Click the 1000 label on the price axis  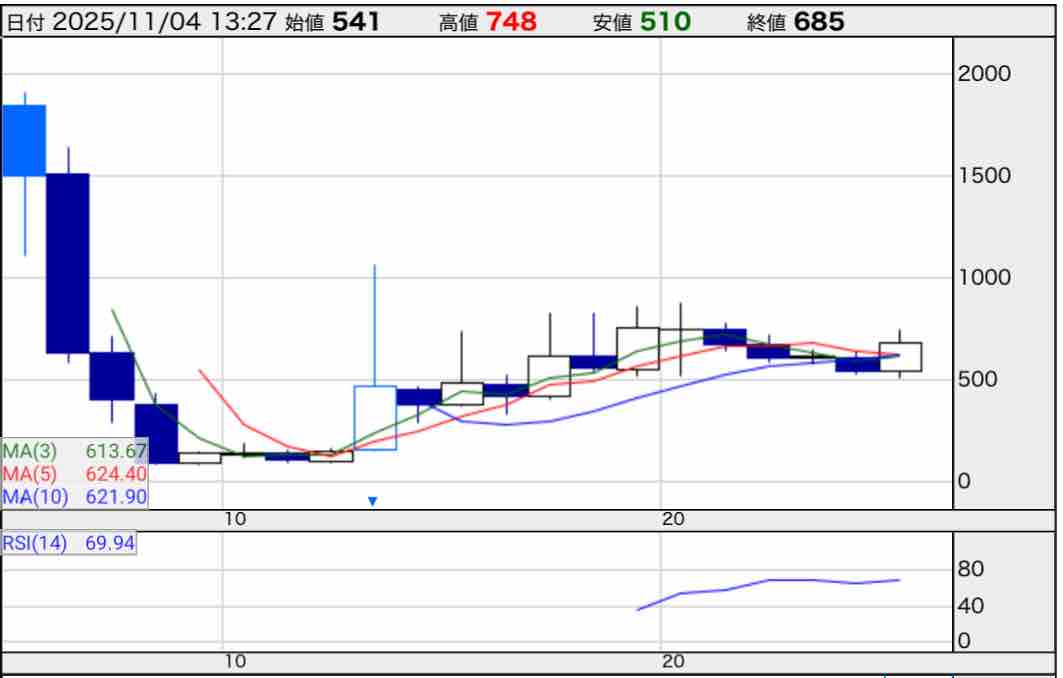(984, 277)
